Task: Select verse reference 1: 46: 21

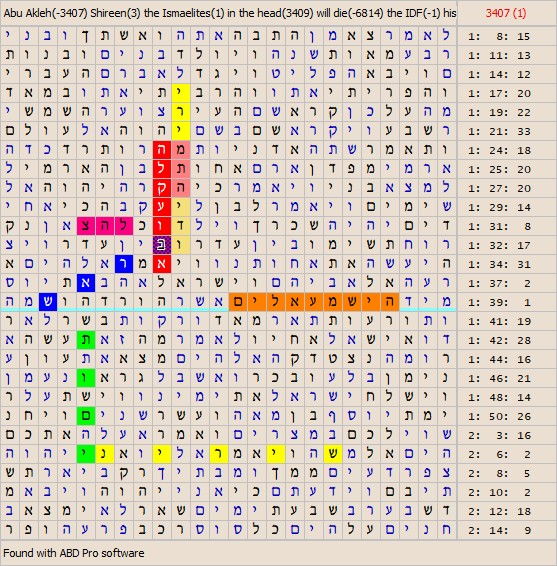Action: [499, 378]
